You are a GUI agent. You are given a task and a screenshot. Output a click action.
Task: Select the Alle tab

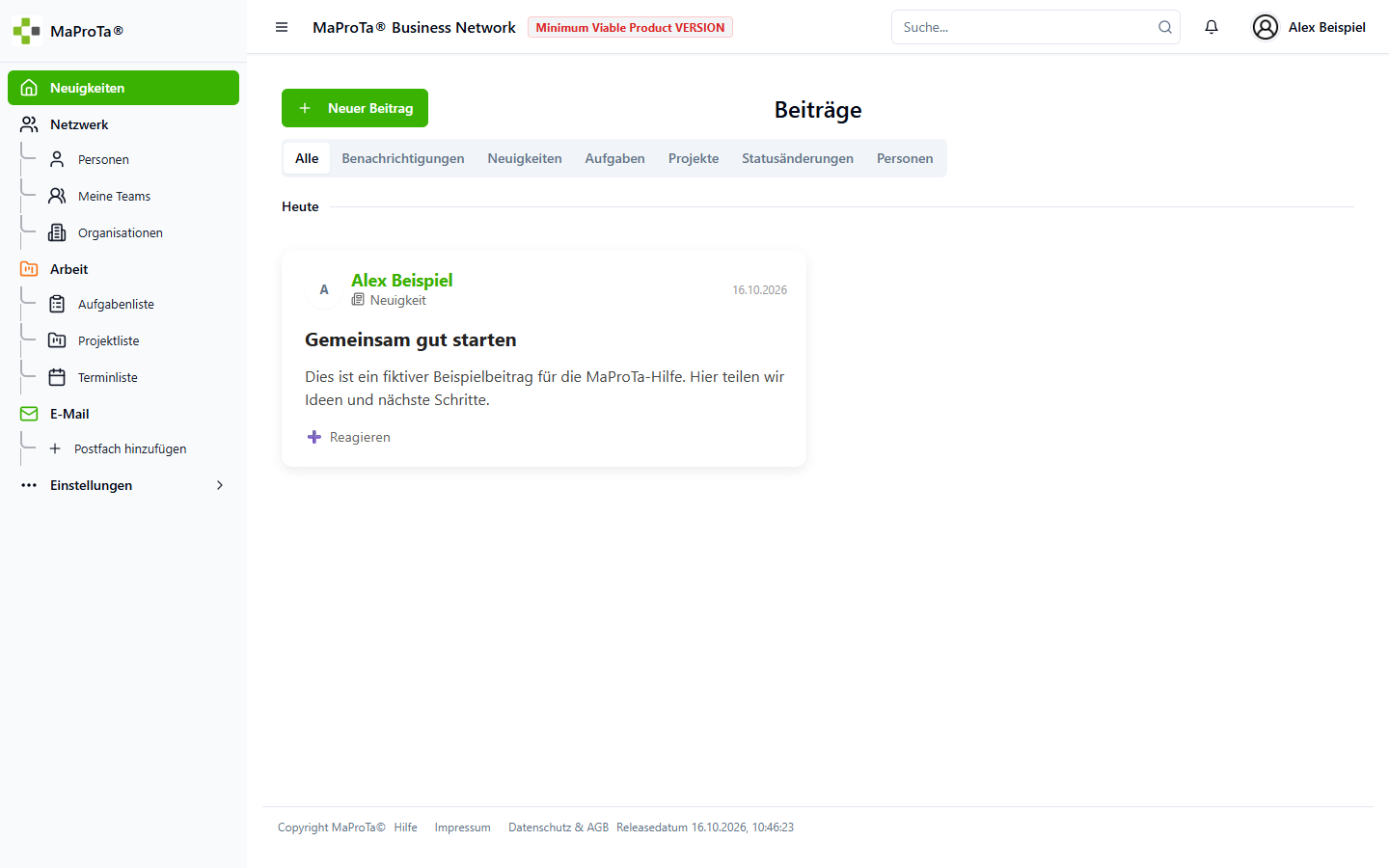[307, 158]
